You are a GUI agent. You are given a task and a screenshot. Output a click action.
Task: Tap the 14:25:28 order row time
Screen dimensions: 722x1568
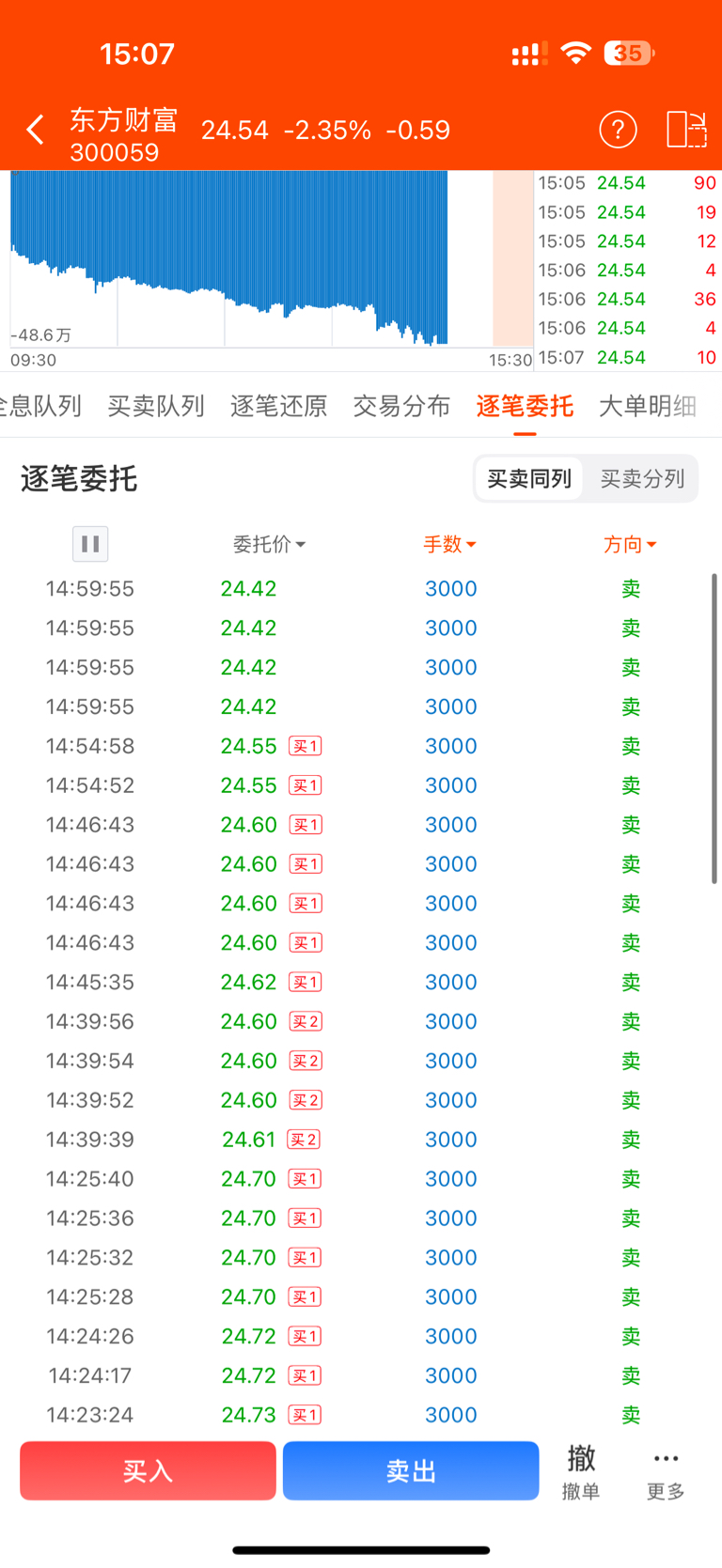point(90,1296)
